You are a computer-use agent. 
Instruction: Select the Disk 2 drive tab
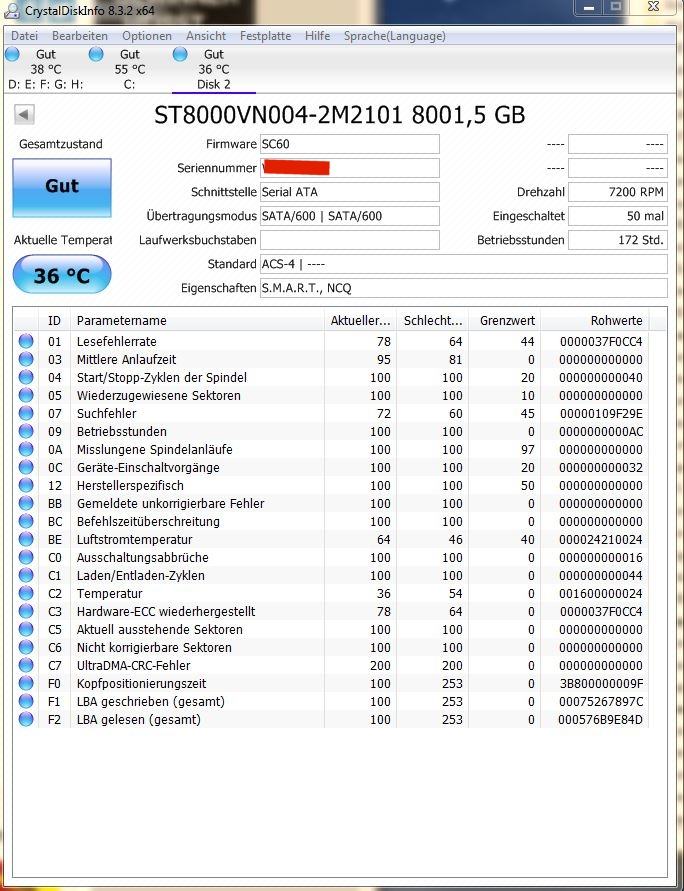(214, 69)
